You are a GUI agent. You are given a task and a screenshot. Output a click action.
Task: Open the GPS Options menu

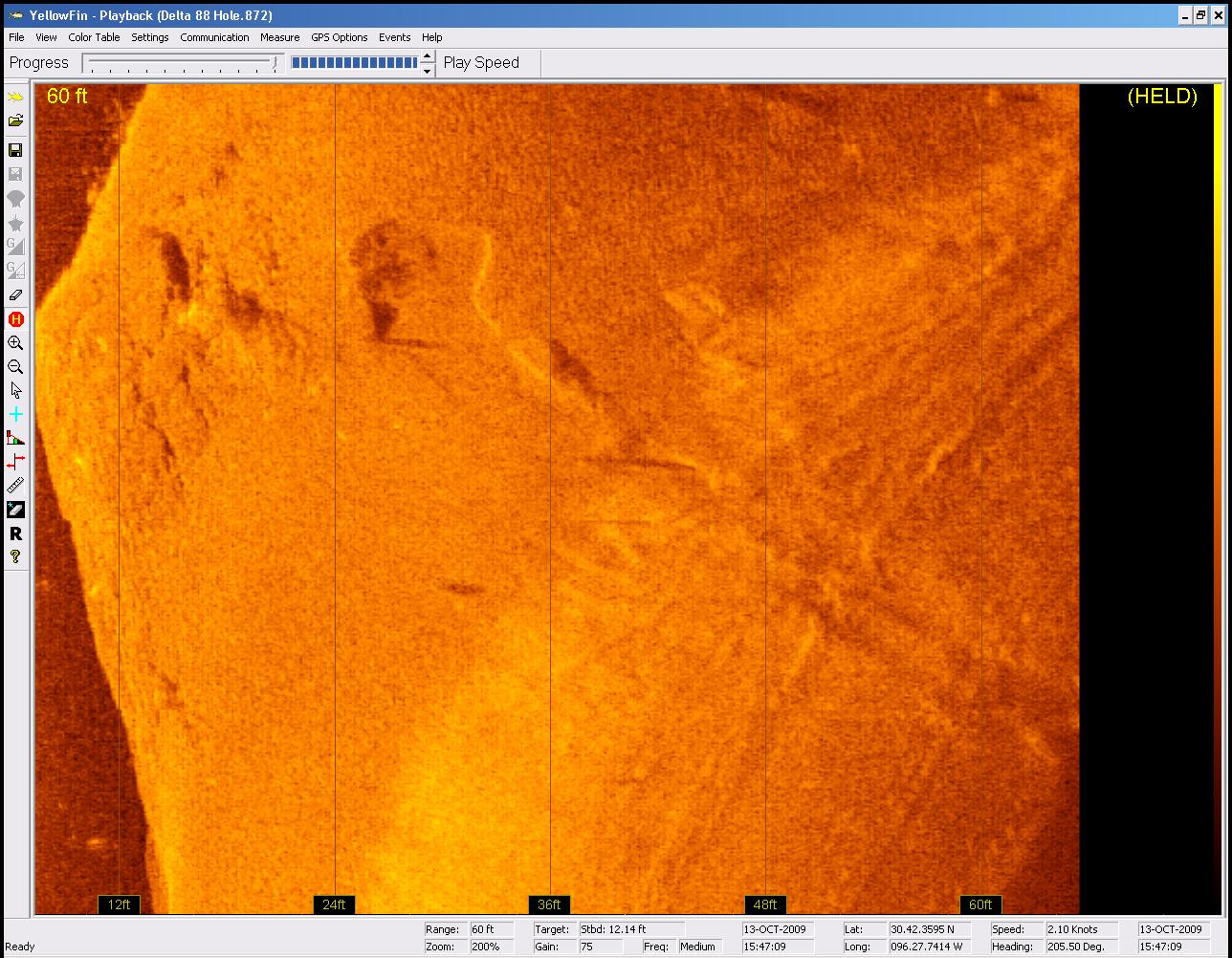coord(339,37)
